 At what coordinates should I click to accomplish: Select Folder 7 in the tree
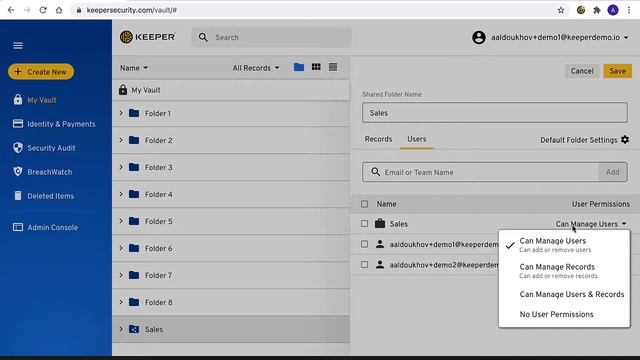coord(231,275)
